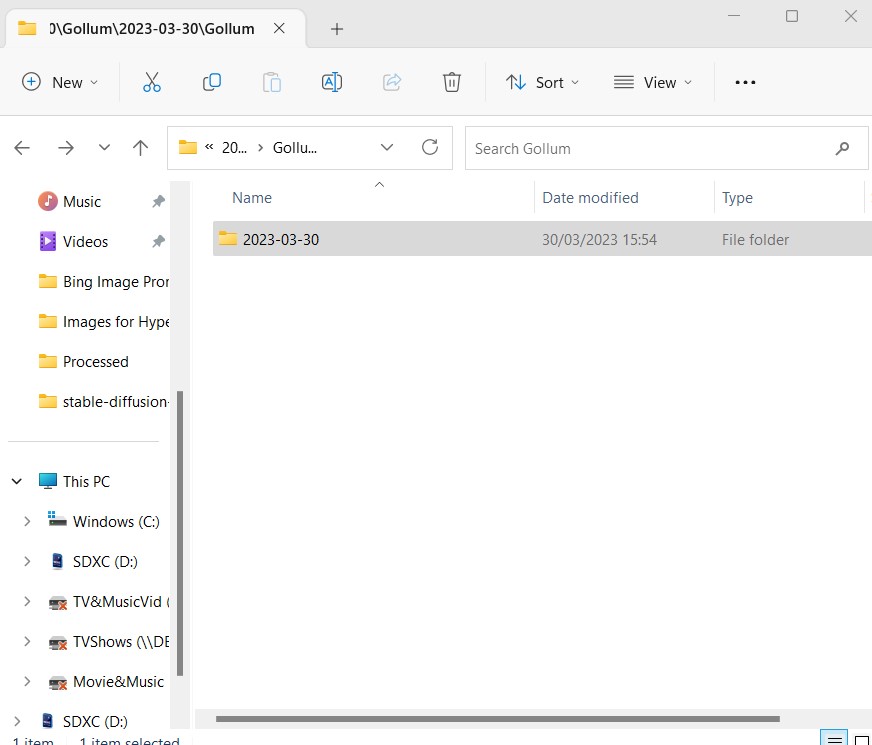The height and width of the screenshot is (745, 872).
Task: Click the Rename icon in toolbar
Action: tap(332, 83)
